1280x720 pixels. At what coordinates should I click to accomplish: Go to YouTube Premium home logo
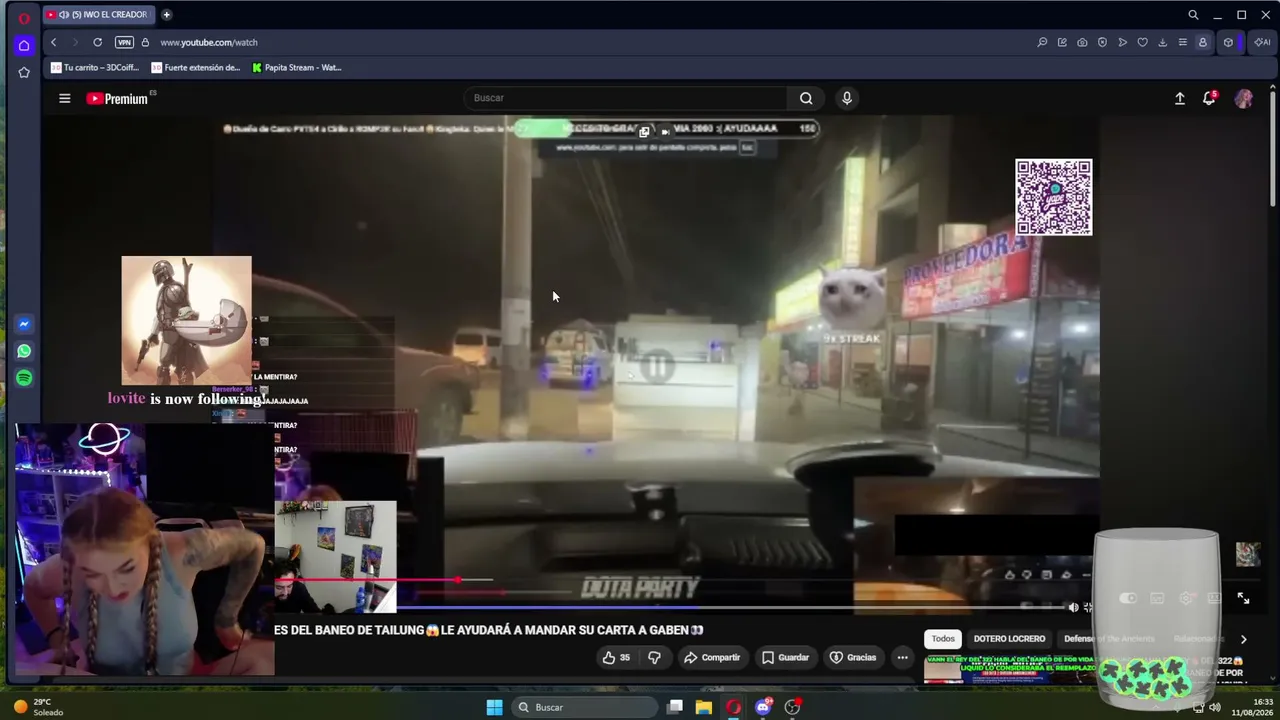(118, 98)
